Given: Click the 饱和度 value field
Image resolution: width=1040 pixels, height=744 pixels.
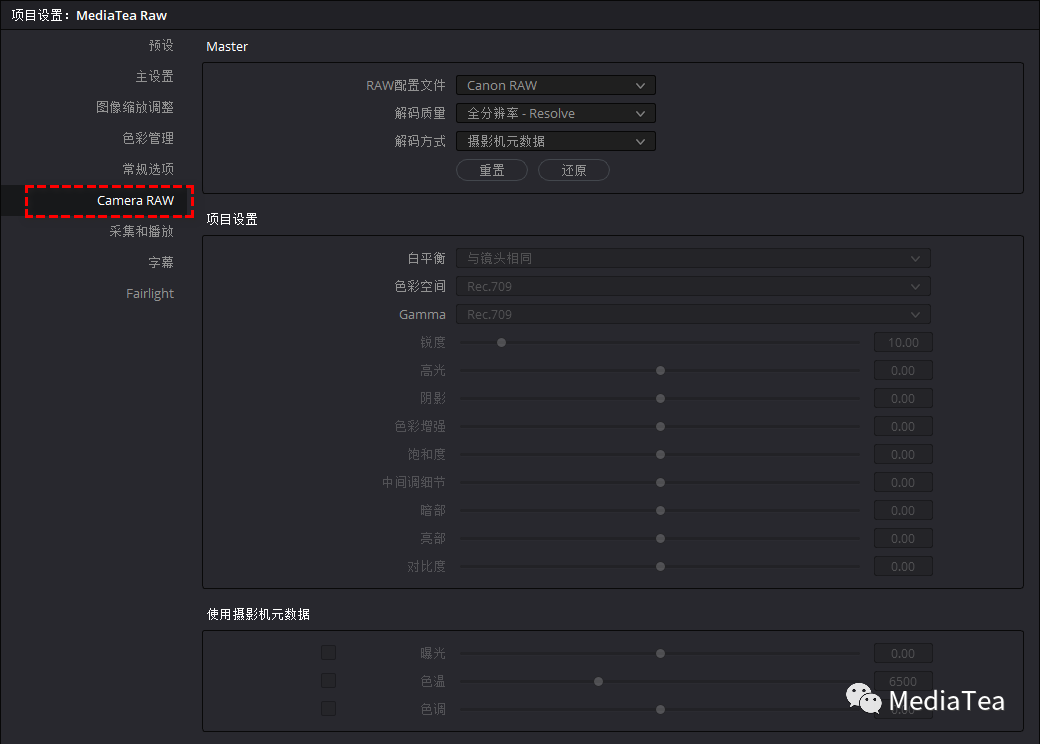Looking at the screenshot, I should 903,455.
